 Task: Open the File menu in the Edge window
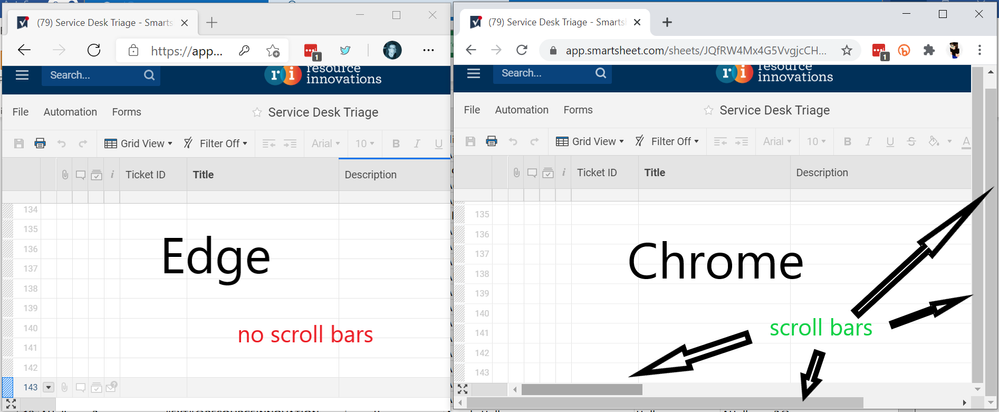[20, 112]
